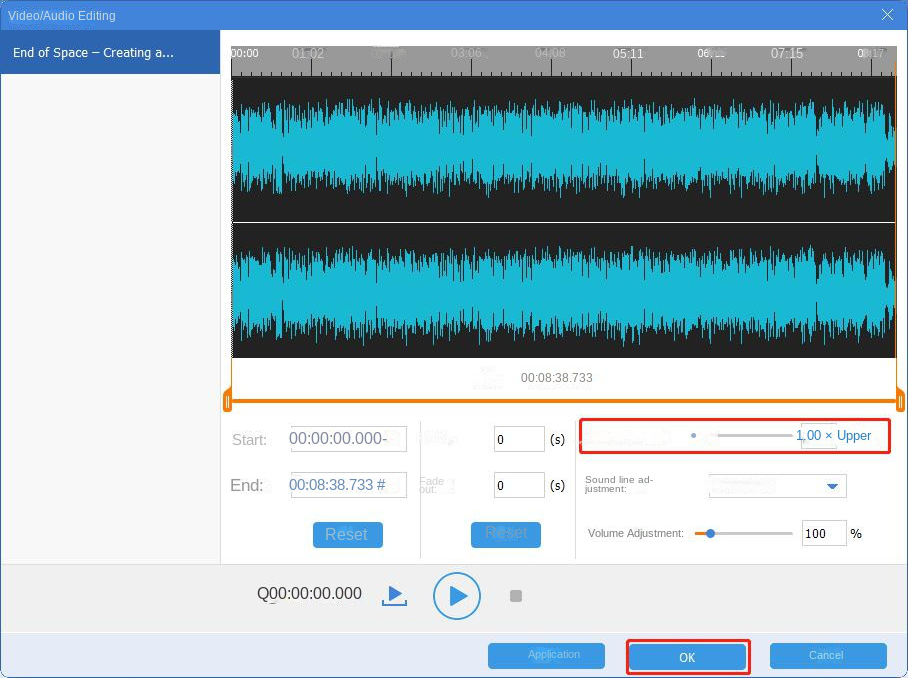Reset the Start and End trim times
Image resolution: width=908 pixels, height=678 pixels.
tap(347, 535)
